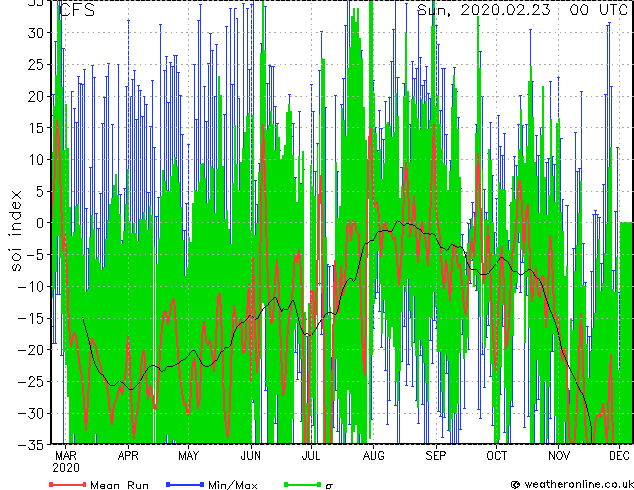Click the '5' y-axis value
The image size is (634, 490).
(40, 191)
